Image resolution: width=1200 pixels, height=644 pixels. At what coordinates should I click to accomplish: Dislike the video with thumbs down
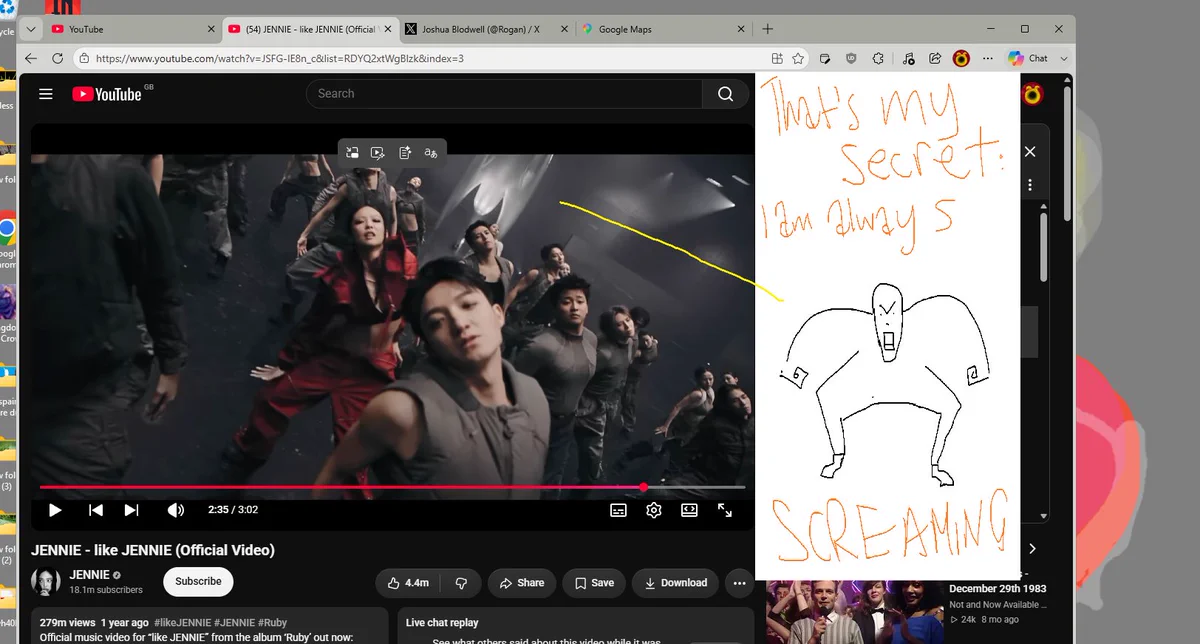(x=461, y=583)
